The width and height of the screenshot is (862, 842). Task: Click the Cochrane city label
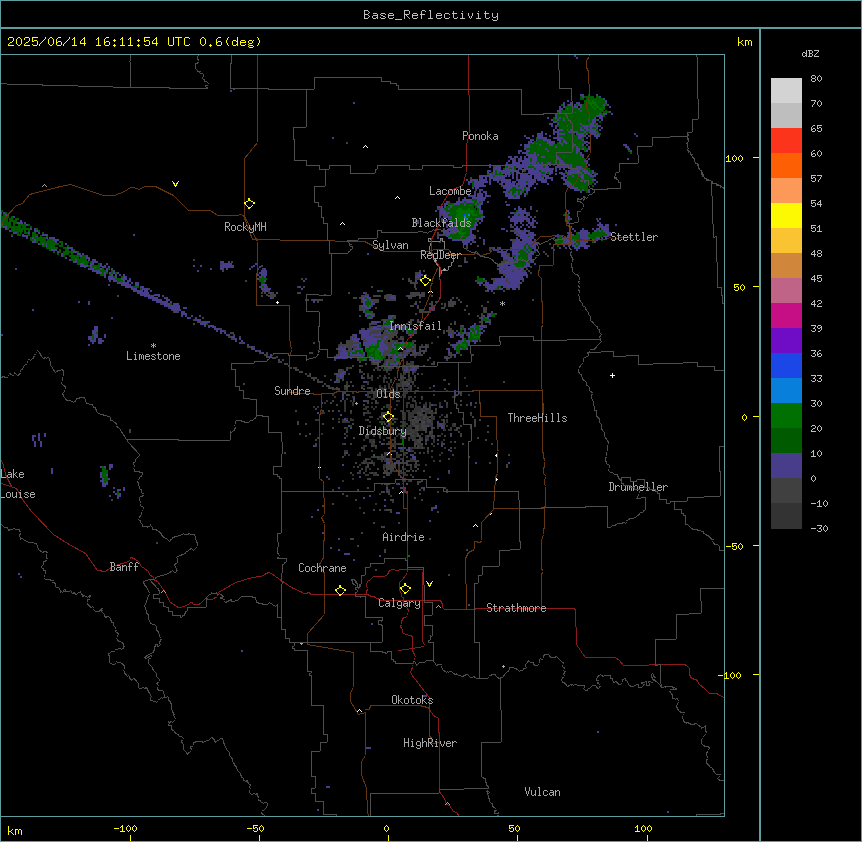[x=322, y=568]
